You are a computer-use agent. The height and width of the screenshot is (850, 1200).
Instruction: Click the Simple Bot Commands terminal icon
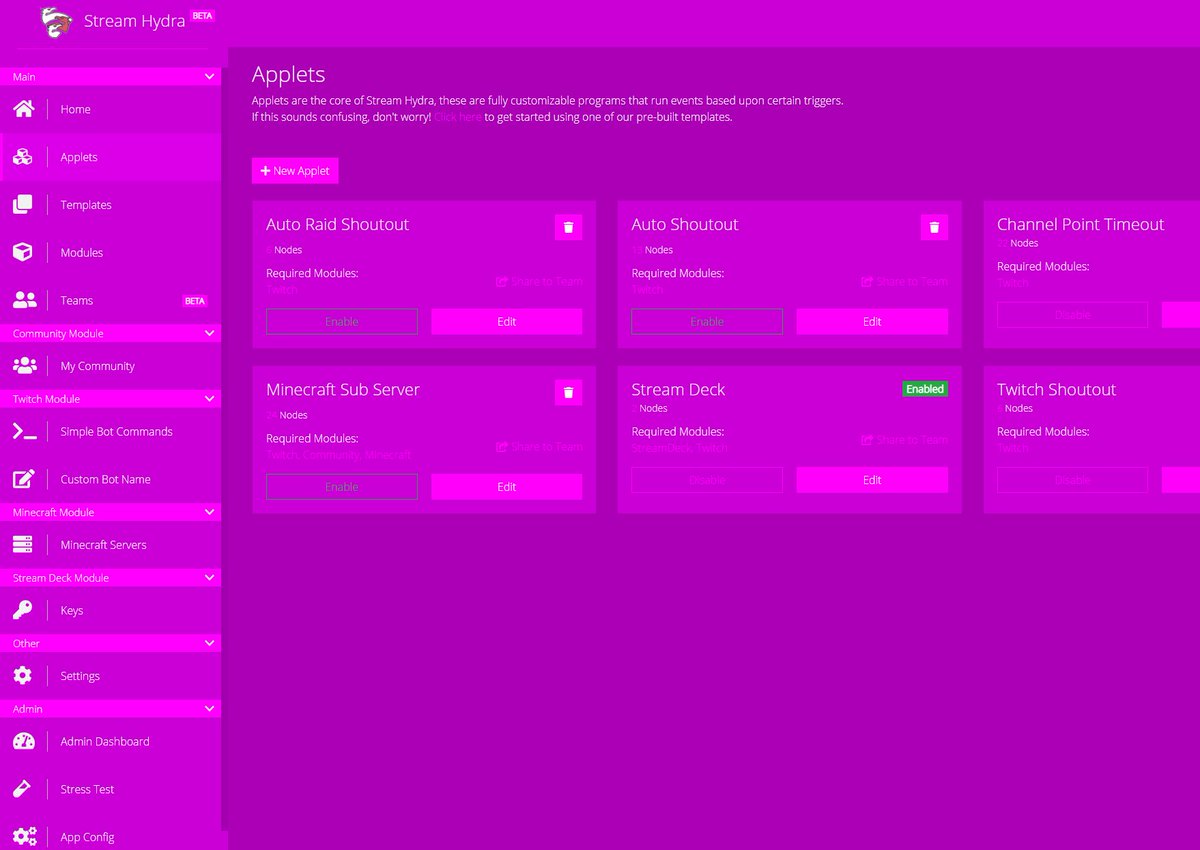click(24, 431)
